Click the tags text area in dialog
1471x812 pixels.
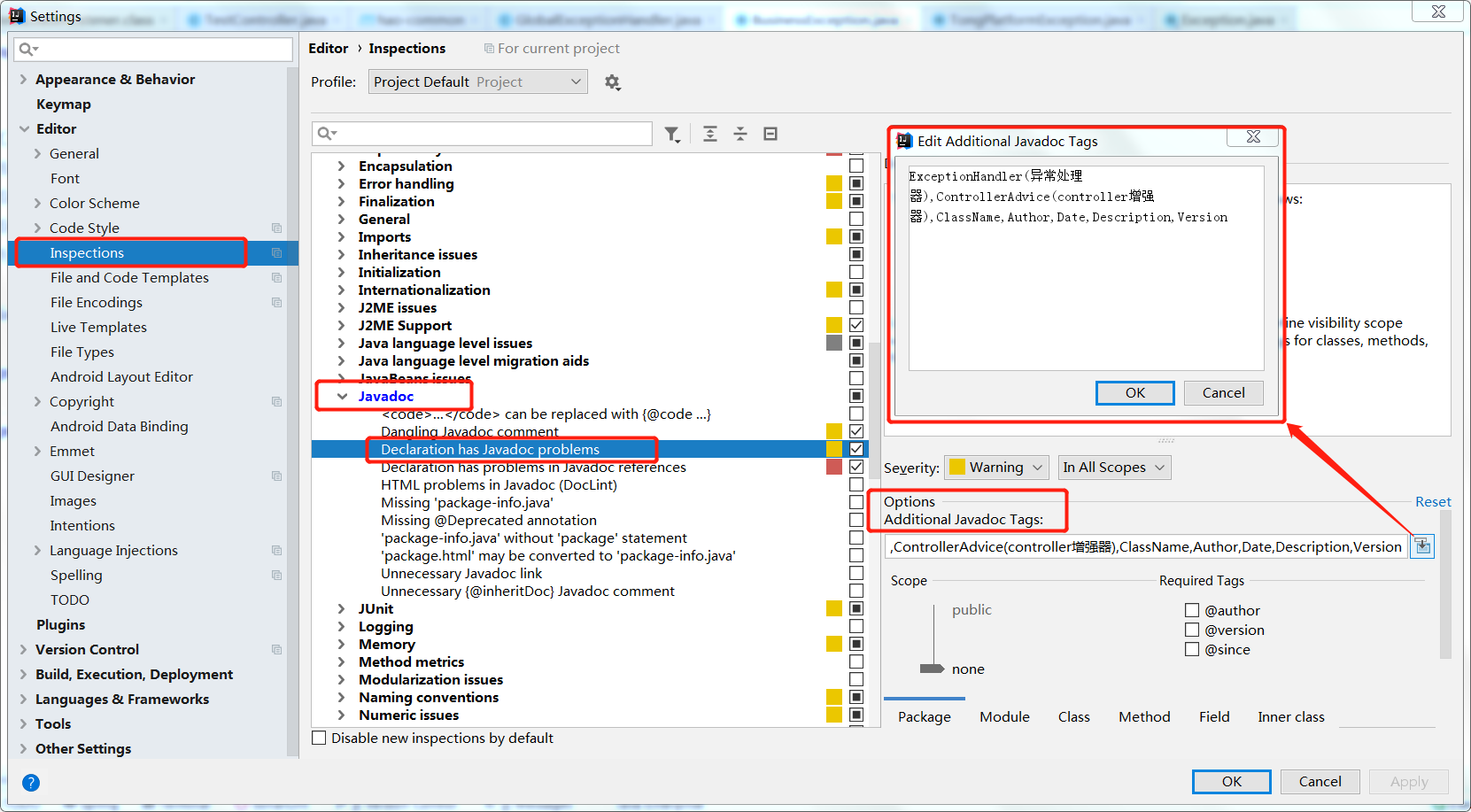pos(1086,267)
